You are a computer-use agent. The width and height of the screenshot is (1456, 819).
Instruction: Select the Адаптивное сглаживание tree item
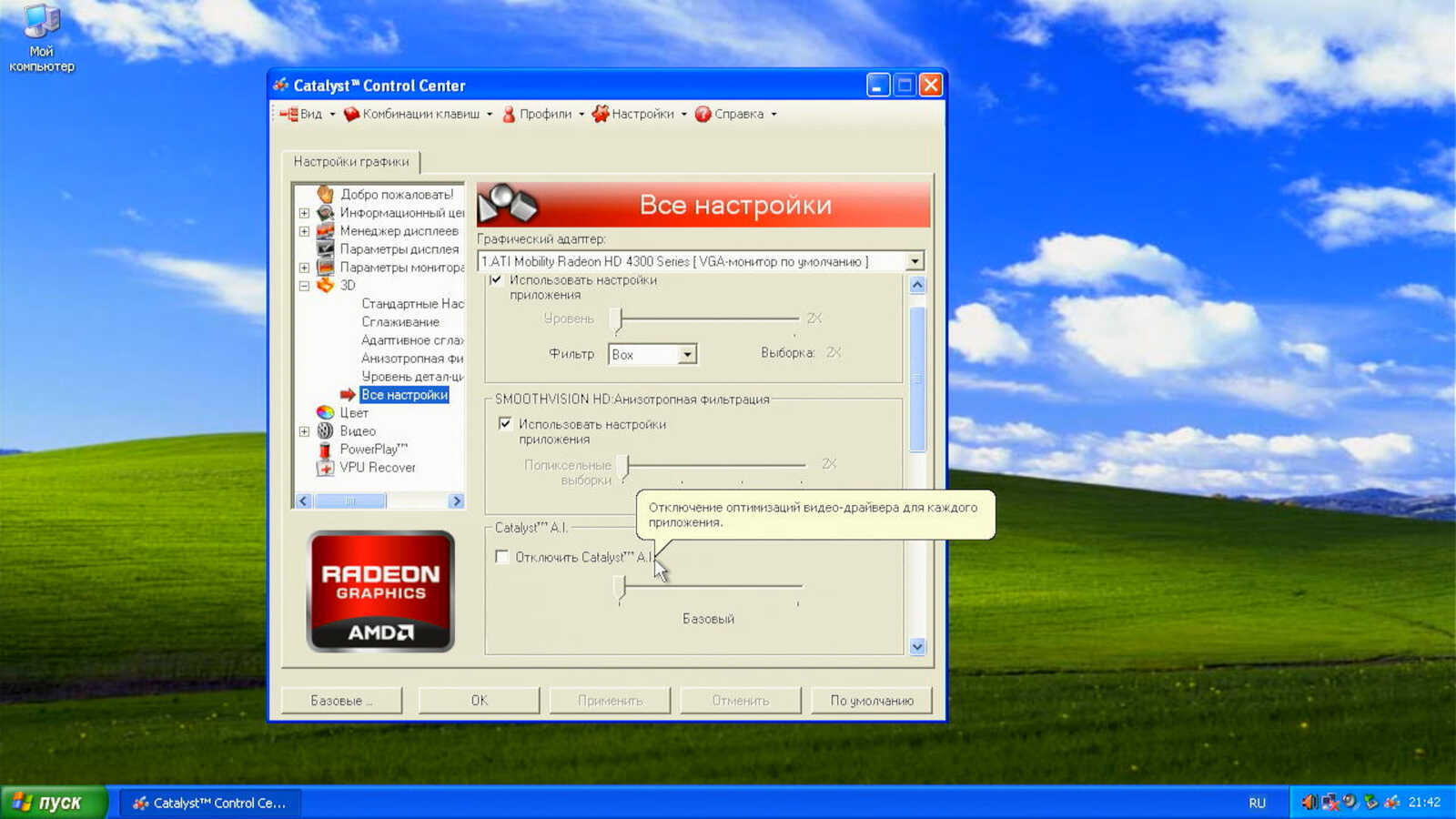[412, 339]
